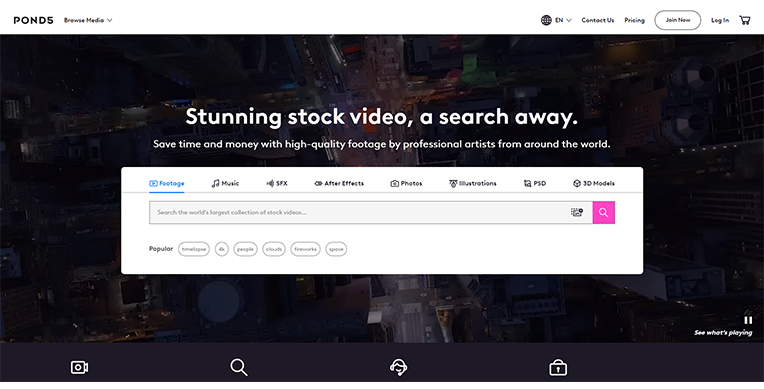Pause the background hero video
The image size is (764, 389).
coord(748,320)
